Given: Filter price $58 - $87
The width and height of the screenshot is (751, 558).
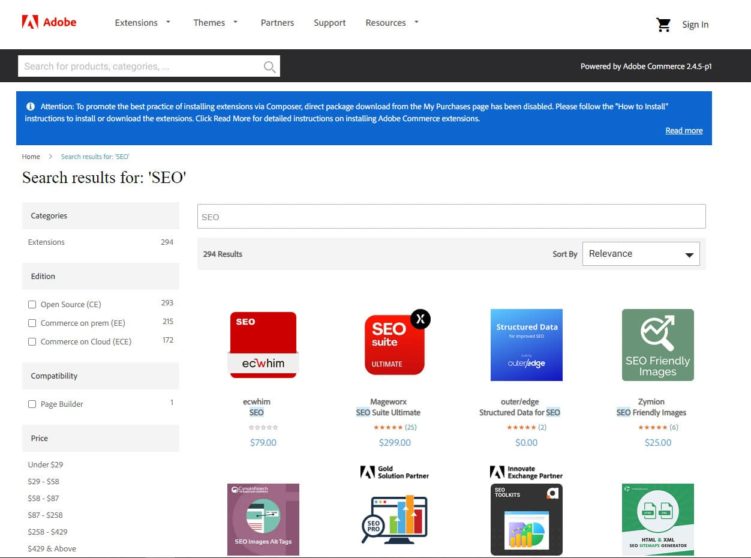Looking at the screenshot, I should pyautogui.click(x=44, y=498).
